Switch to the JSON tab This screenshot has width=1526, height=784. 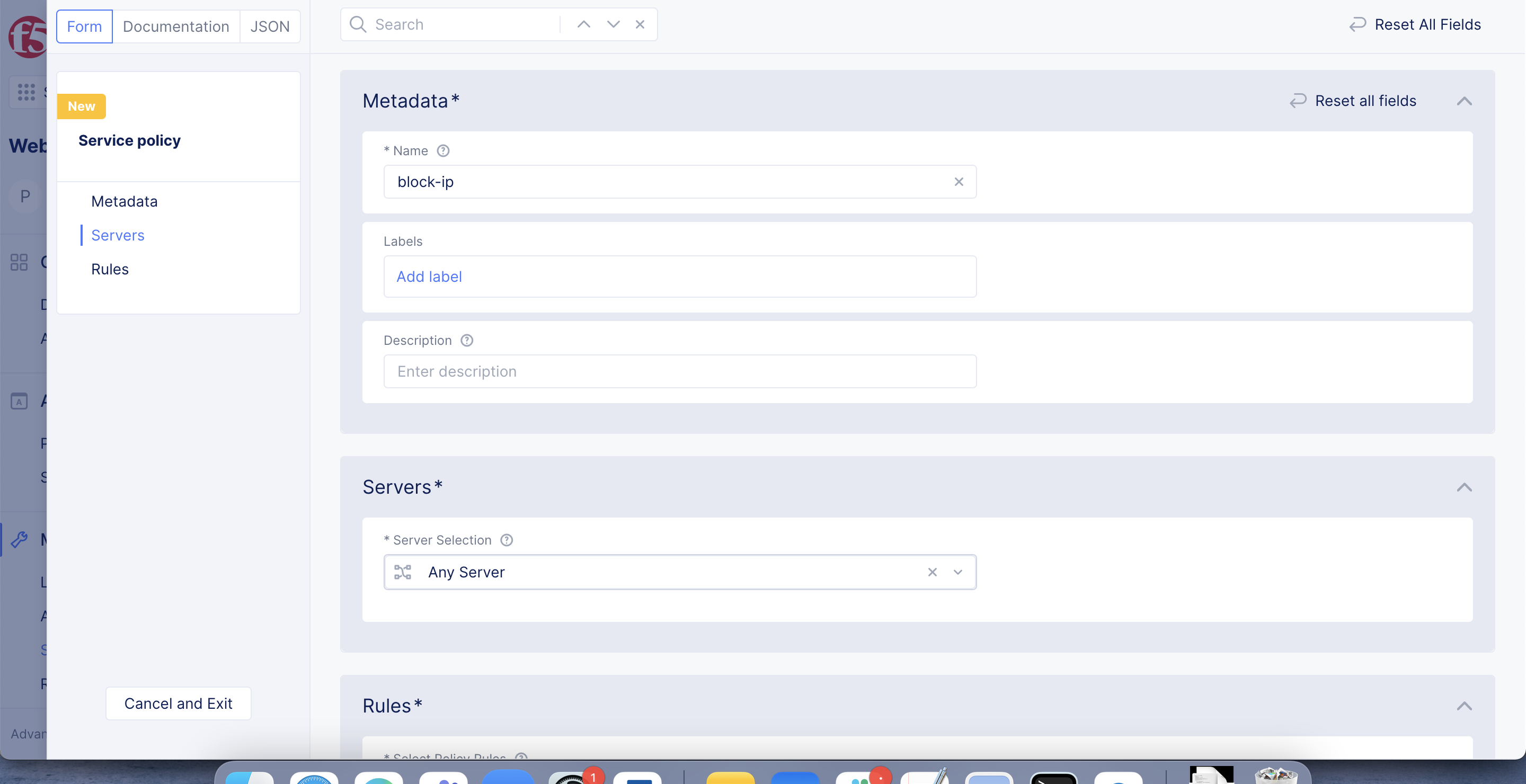pyautogui.click(x=270, y=26)
